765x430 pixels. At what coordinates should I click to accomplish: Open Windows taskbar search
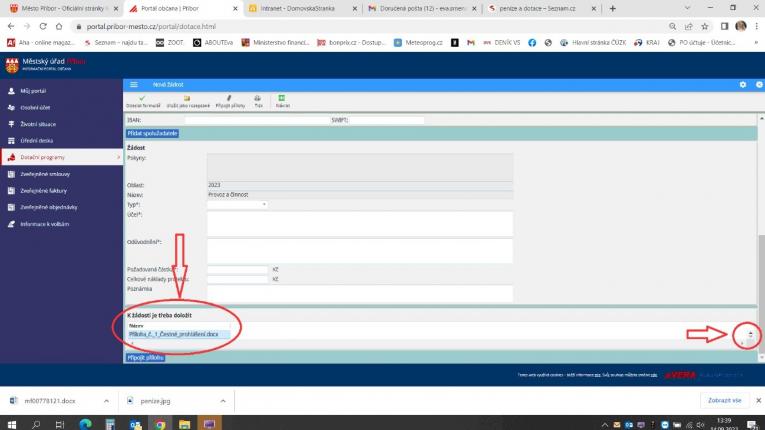click(x=36, y=424)
